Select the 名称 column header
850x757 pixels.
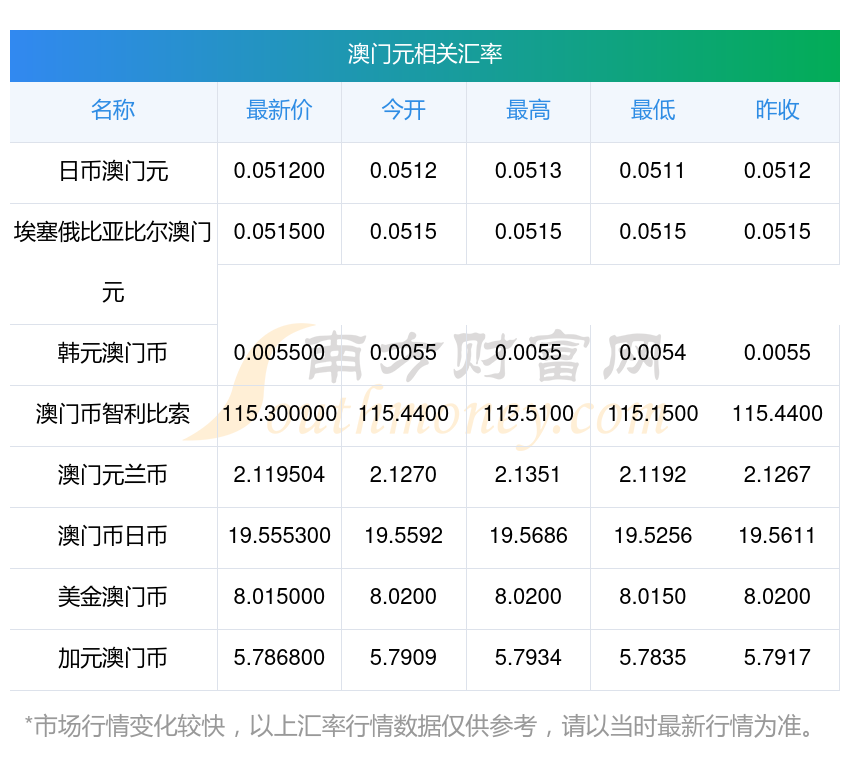point(113,111)
